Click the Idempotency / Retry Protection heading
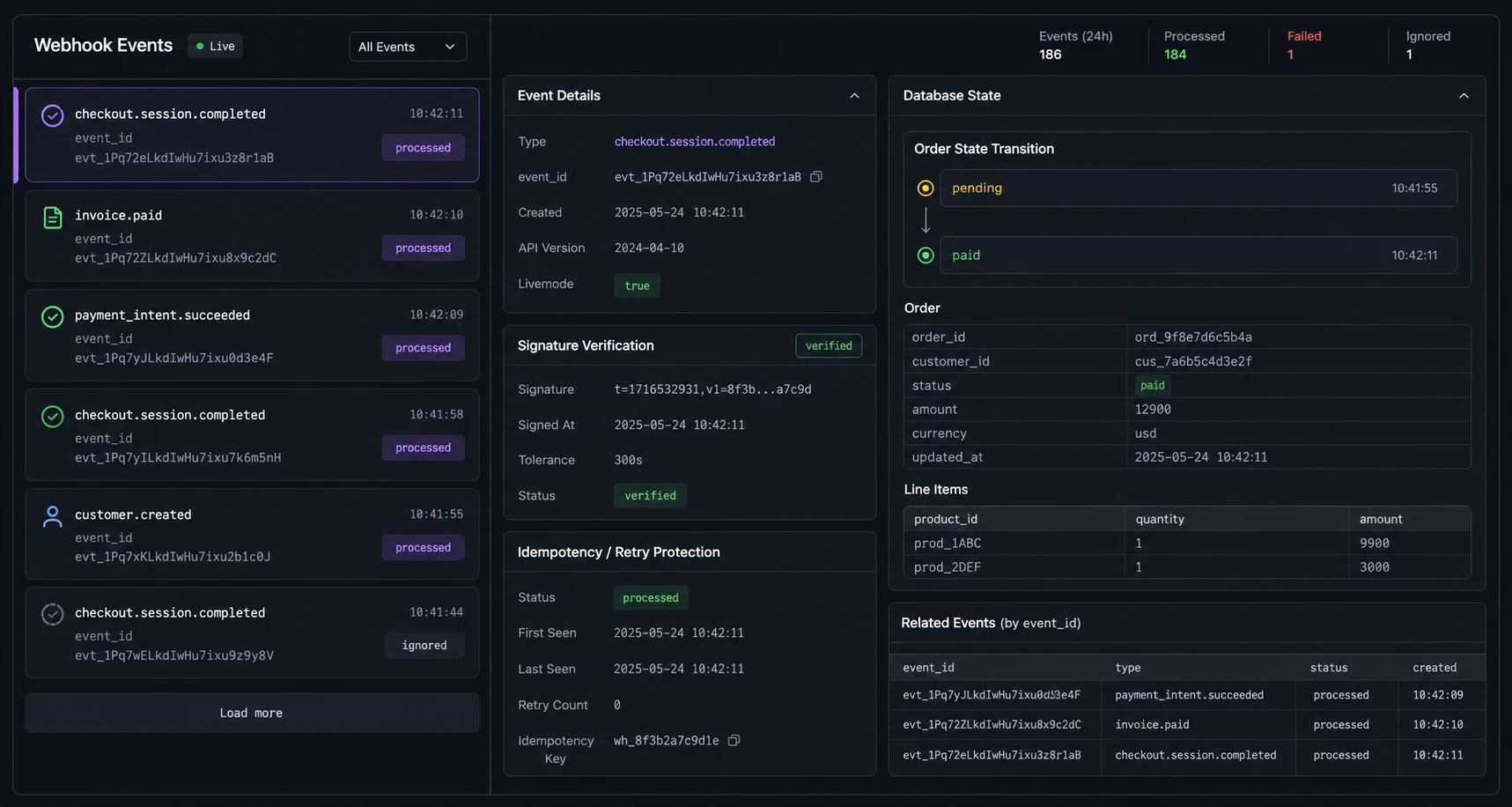 618,552
